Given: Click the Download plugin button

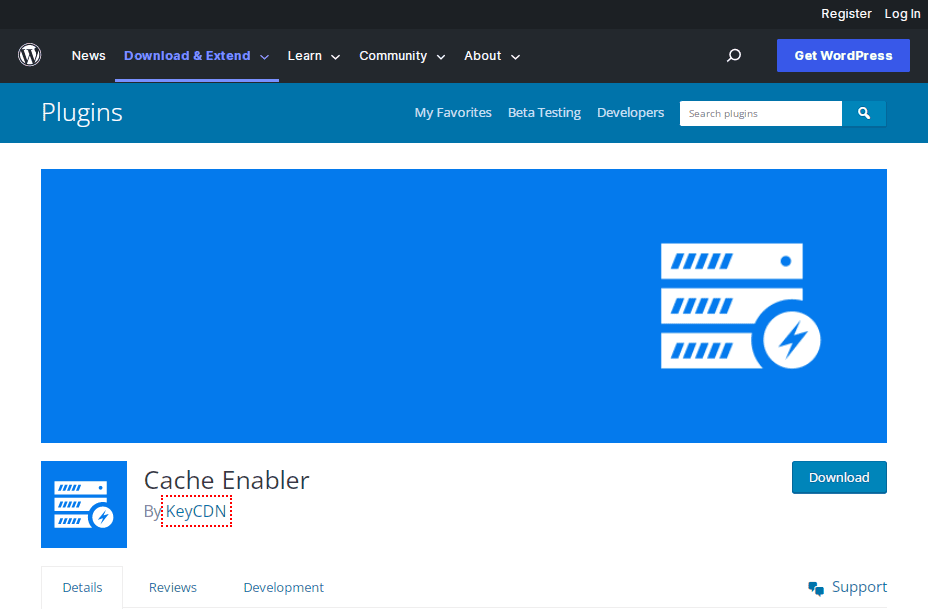Looking at the screenshot, I should coord(839,477).
